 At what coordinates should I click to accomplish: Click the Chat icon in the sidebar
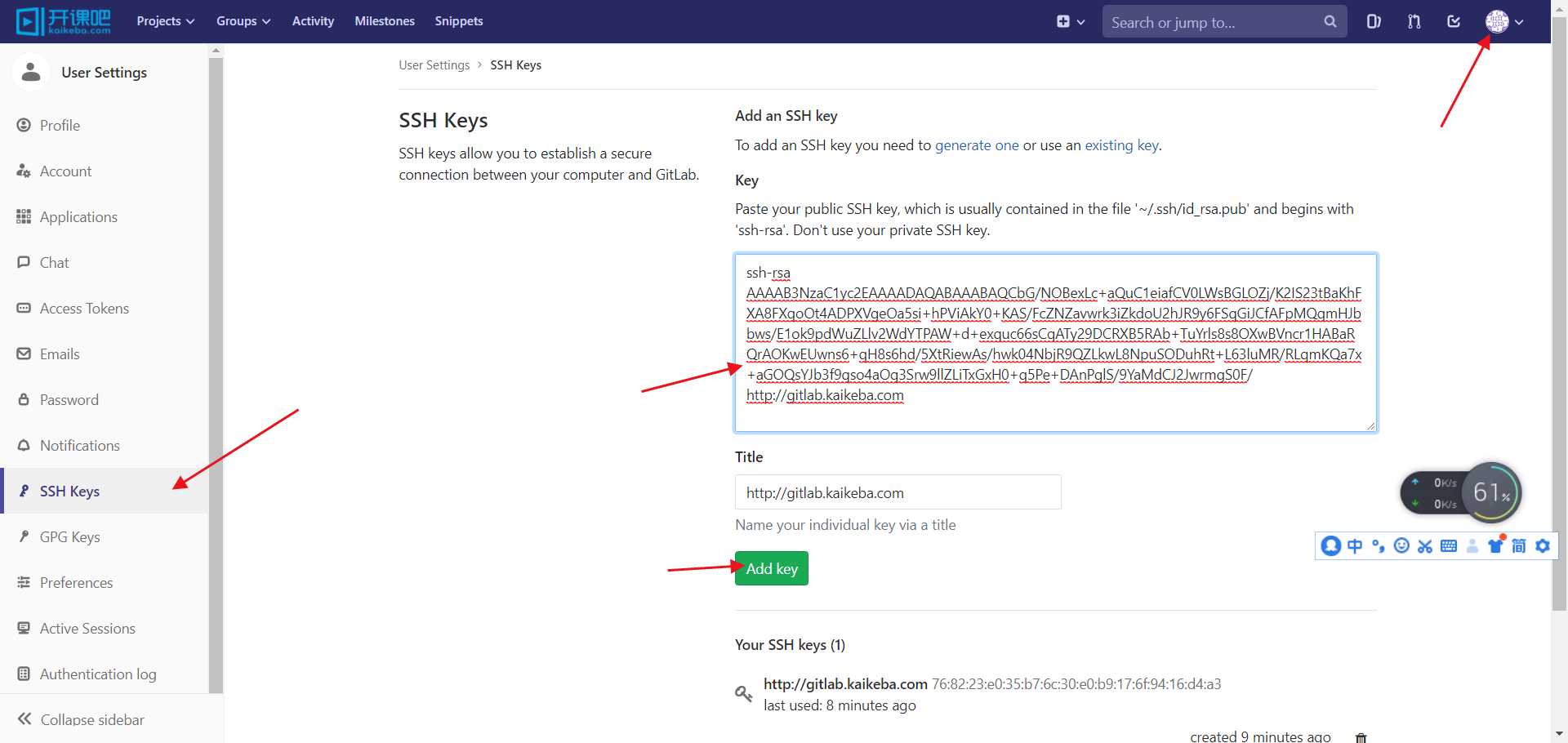[x=24, y=262]
